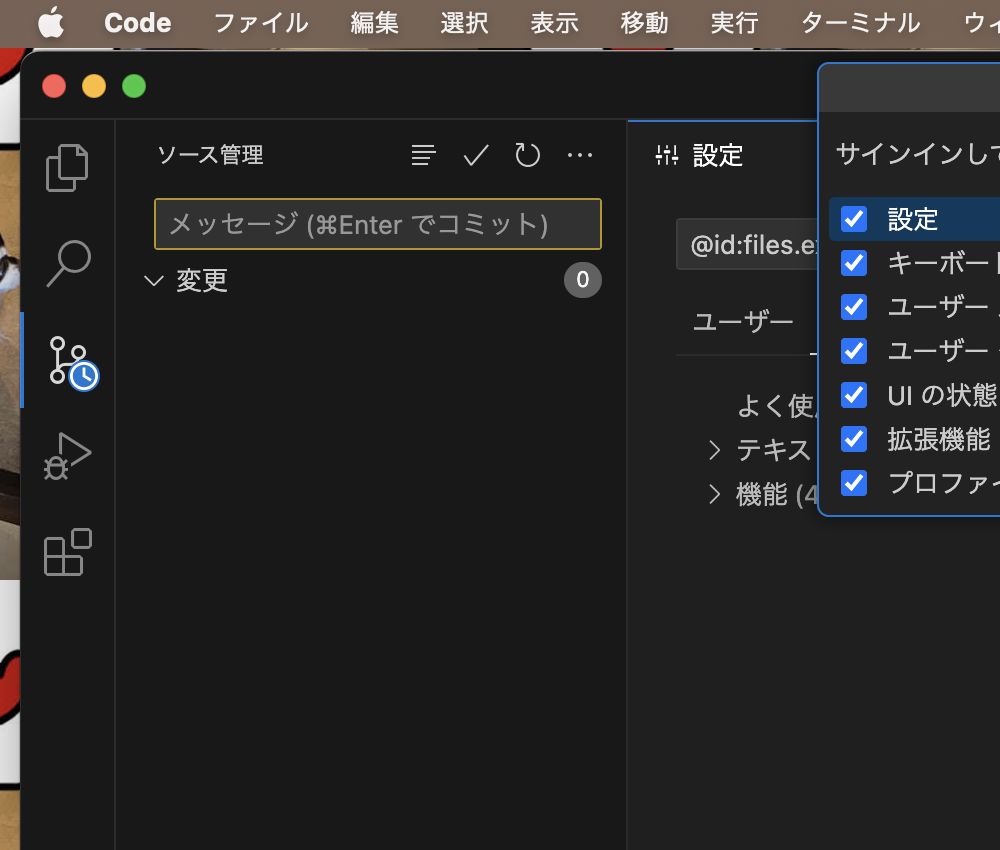
Task: Select よく使用するもの settings category
Action: (770, 405)
